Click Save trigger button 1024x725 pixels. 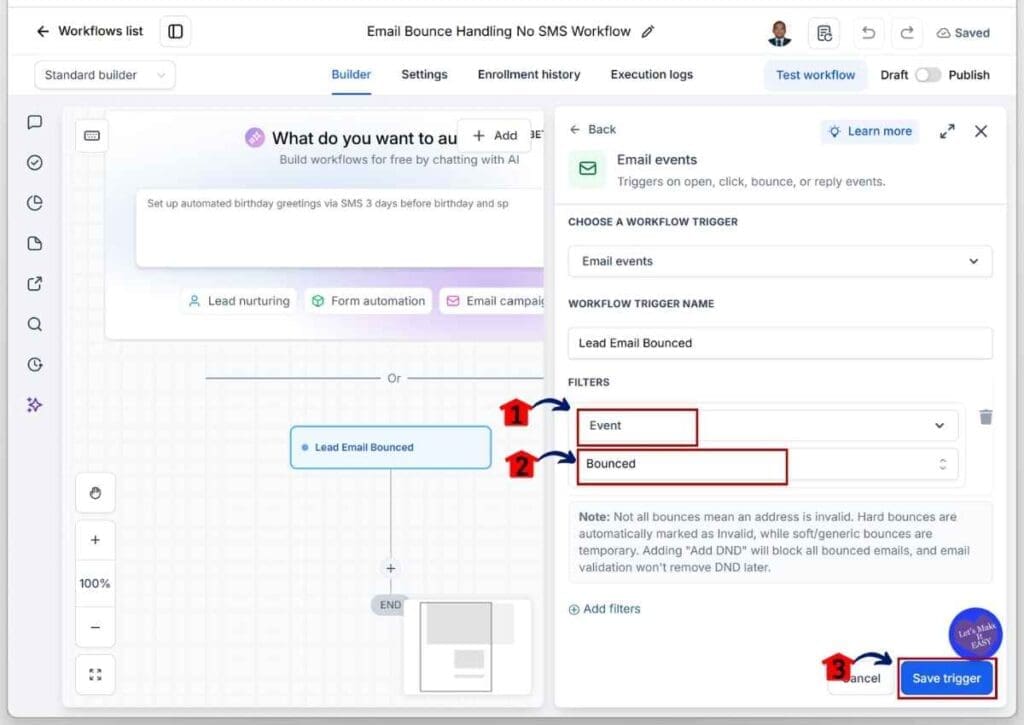pos(947,679)
